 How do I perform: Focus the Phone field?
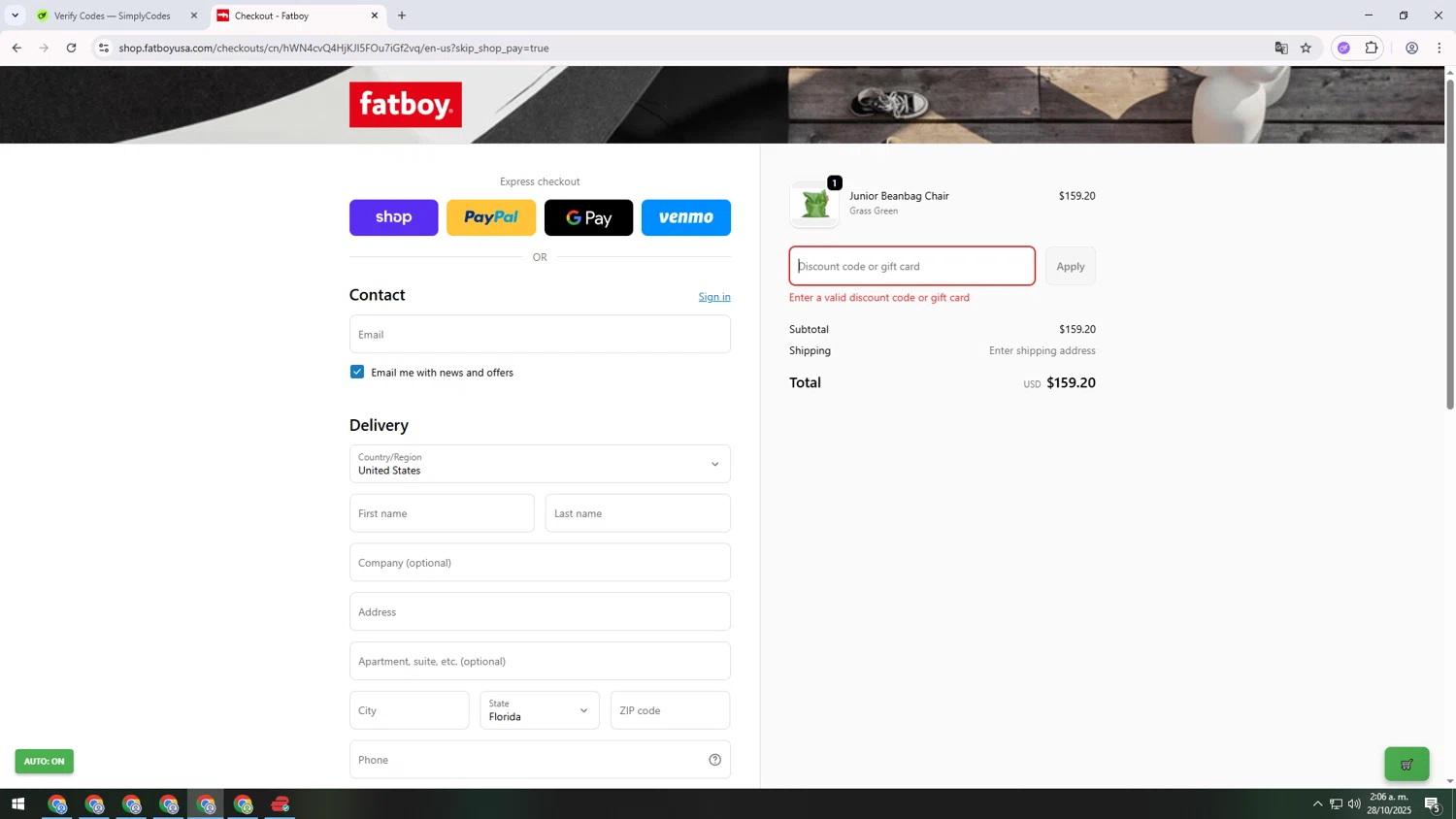[x=540, y=760]
